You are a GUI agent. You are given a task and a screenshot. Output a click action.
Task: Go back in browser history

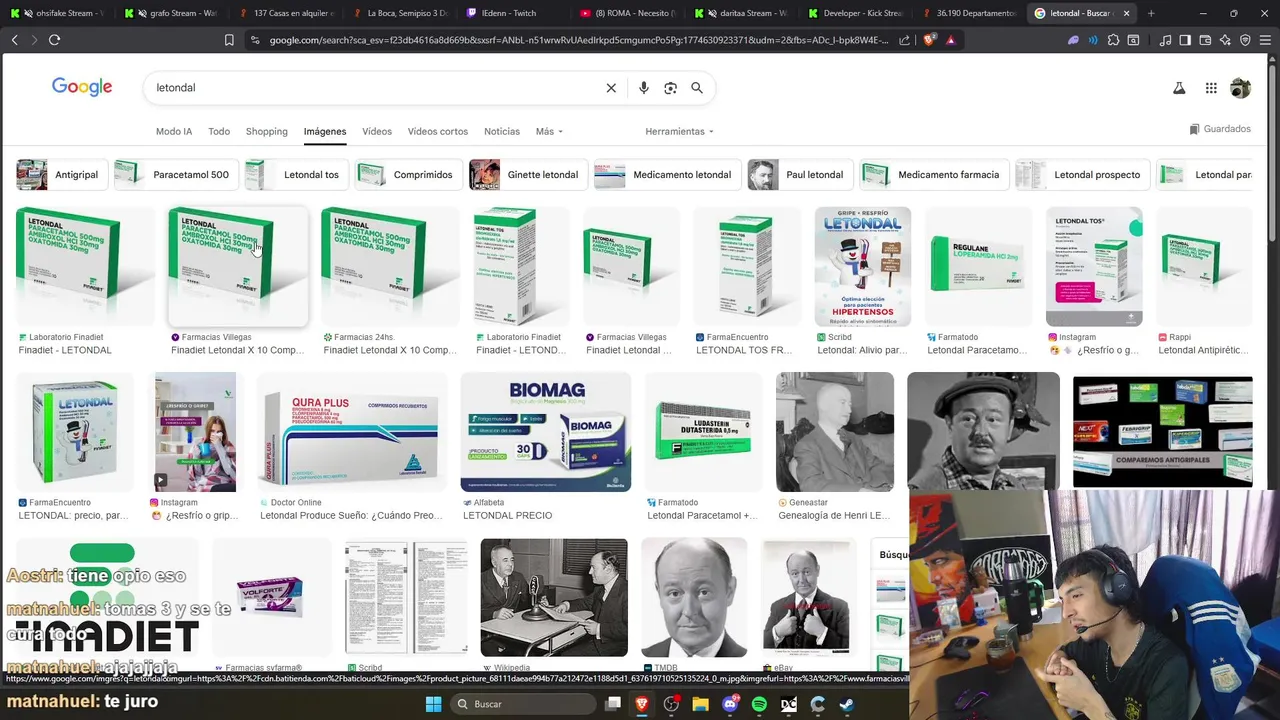14,40
